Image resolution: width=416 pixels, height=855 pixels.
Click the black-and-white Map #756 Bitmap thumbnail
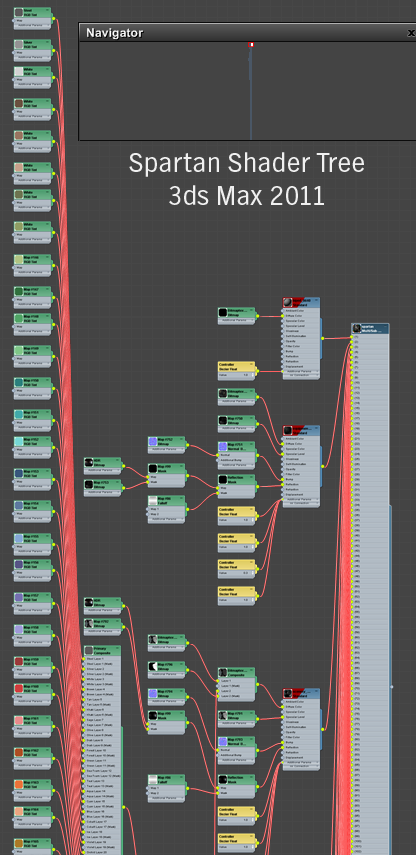pyautogui.click(x=153, y=666)
